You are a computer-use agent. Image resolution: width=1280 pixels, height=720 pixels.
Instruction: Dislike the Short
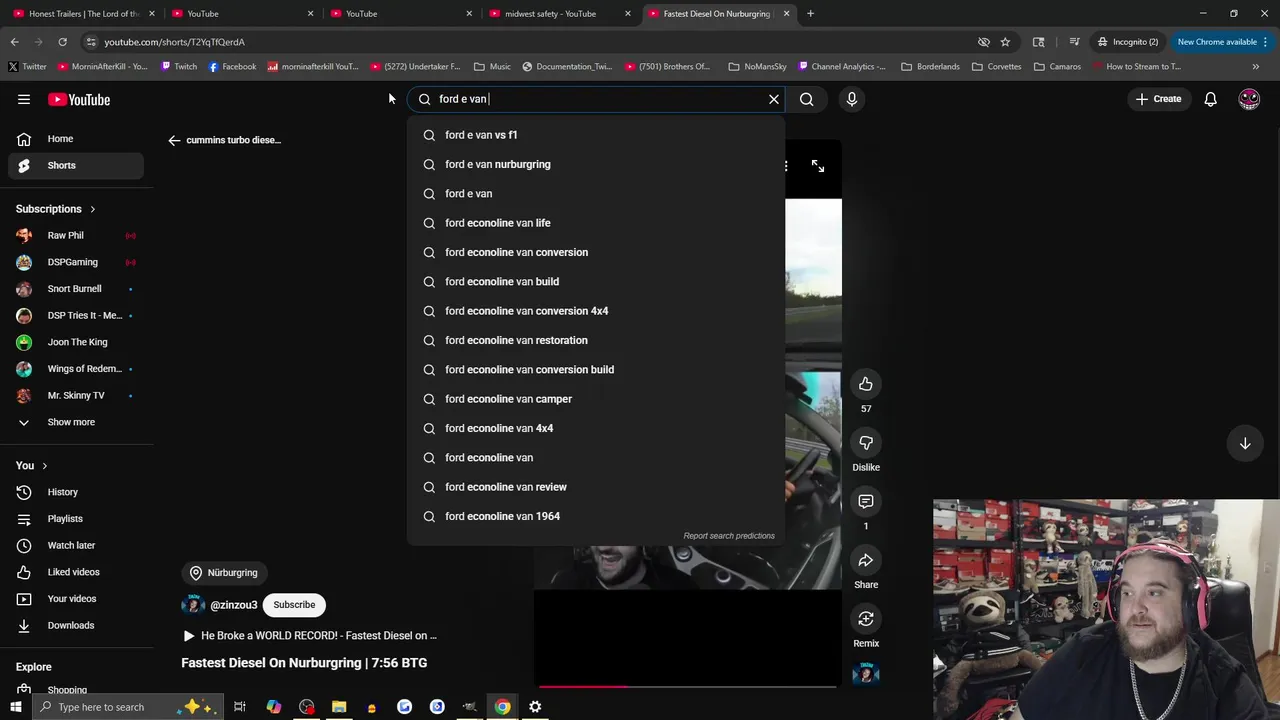(866, 443)
